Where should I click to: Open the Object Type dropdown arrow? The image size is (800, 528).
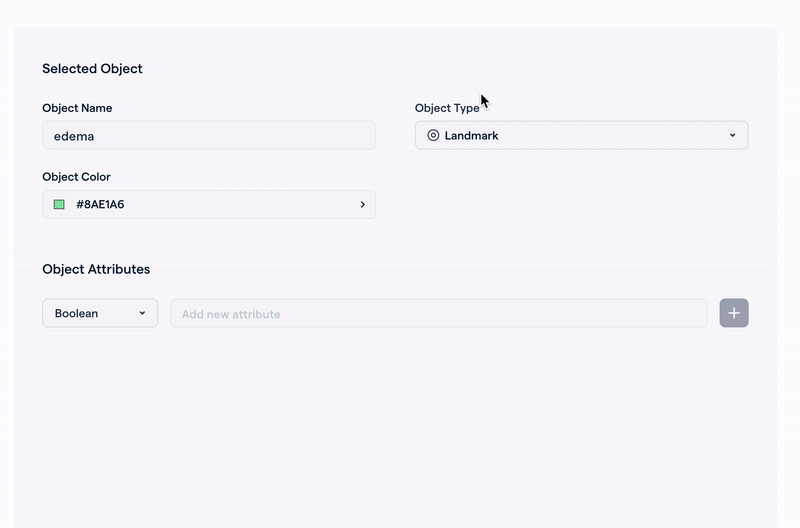[x=732, y=135]
